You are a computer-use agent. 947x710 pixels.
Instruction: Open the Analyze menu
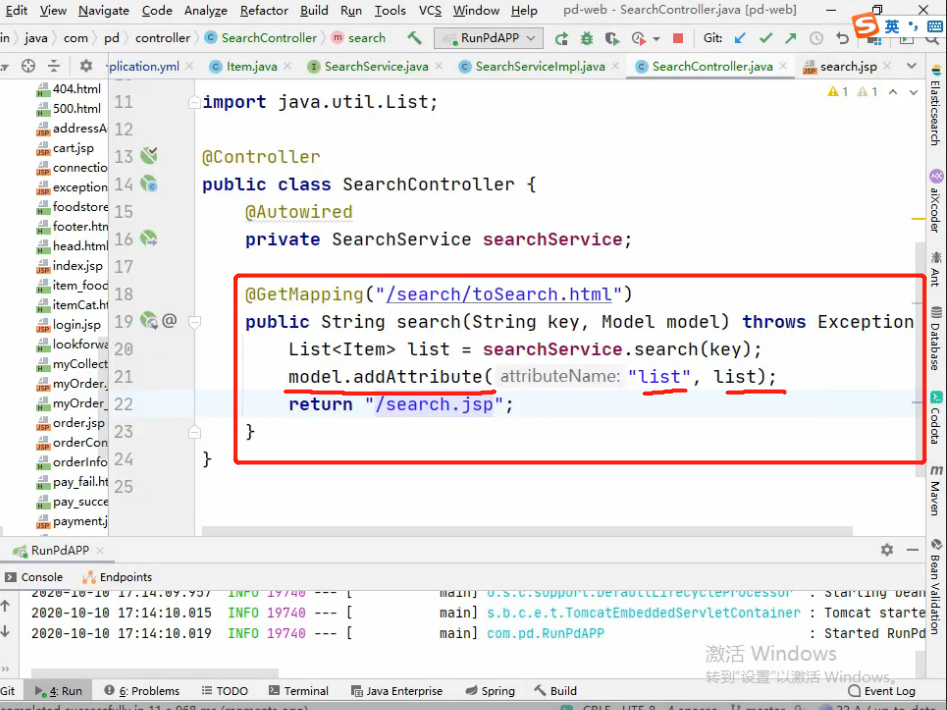point(205,10)
